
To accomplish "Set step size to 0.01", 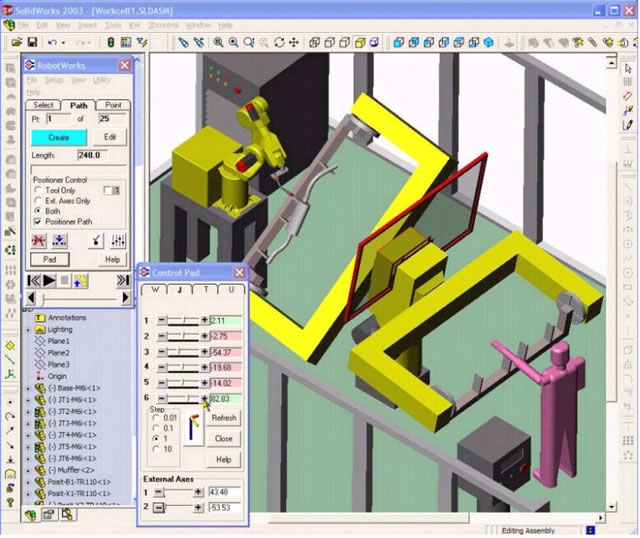I will click(156, 418).
